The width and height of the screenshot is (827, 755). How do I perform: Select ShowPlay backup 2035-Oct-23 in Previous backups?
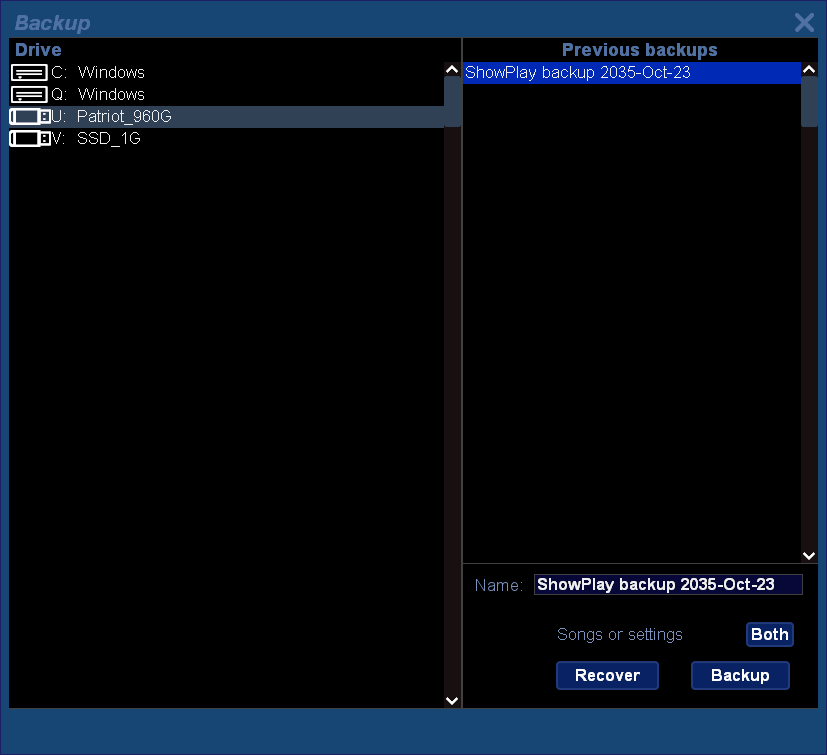click(x=578, y=72)
